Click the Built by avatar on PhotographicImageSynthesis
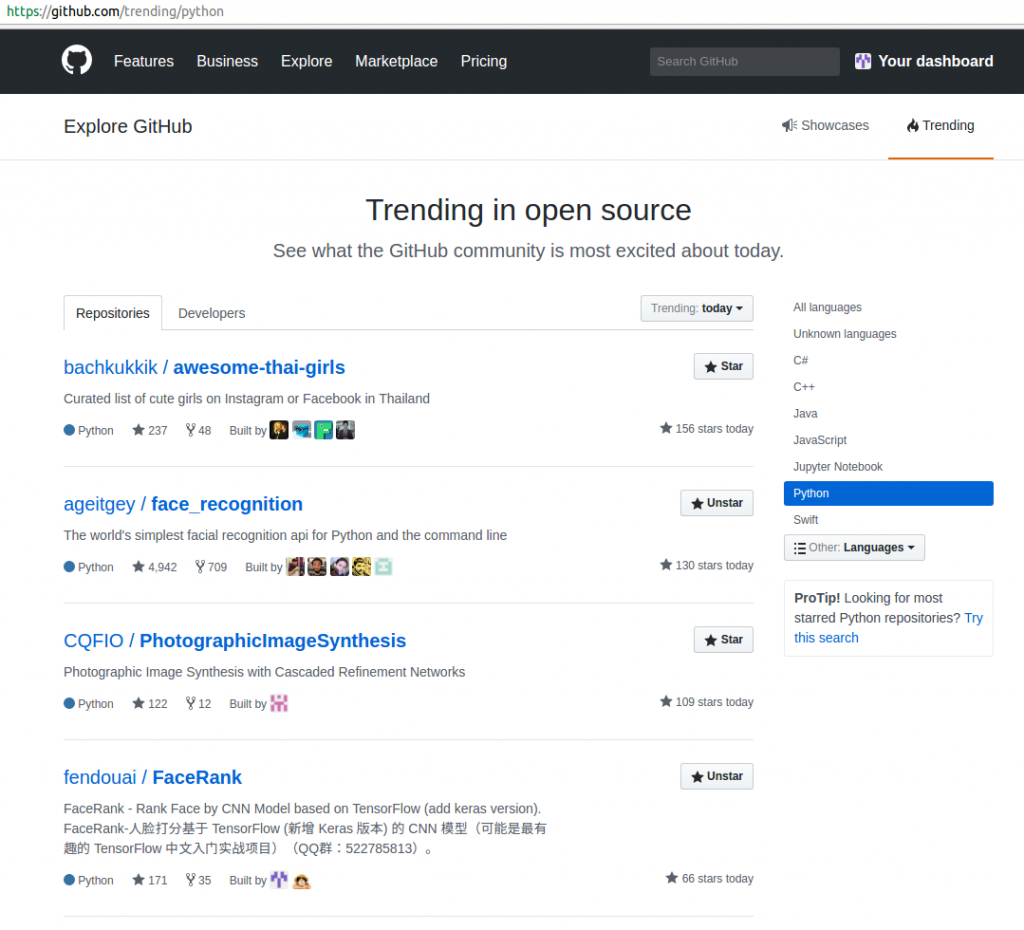 (279, 703)
